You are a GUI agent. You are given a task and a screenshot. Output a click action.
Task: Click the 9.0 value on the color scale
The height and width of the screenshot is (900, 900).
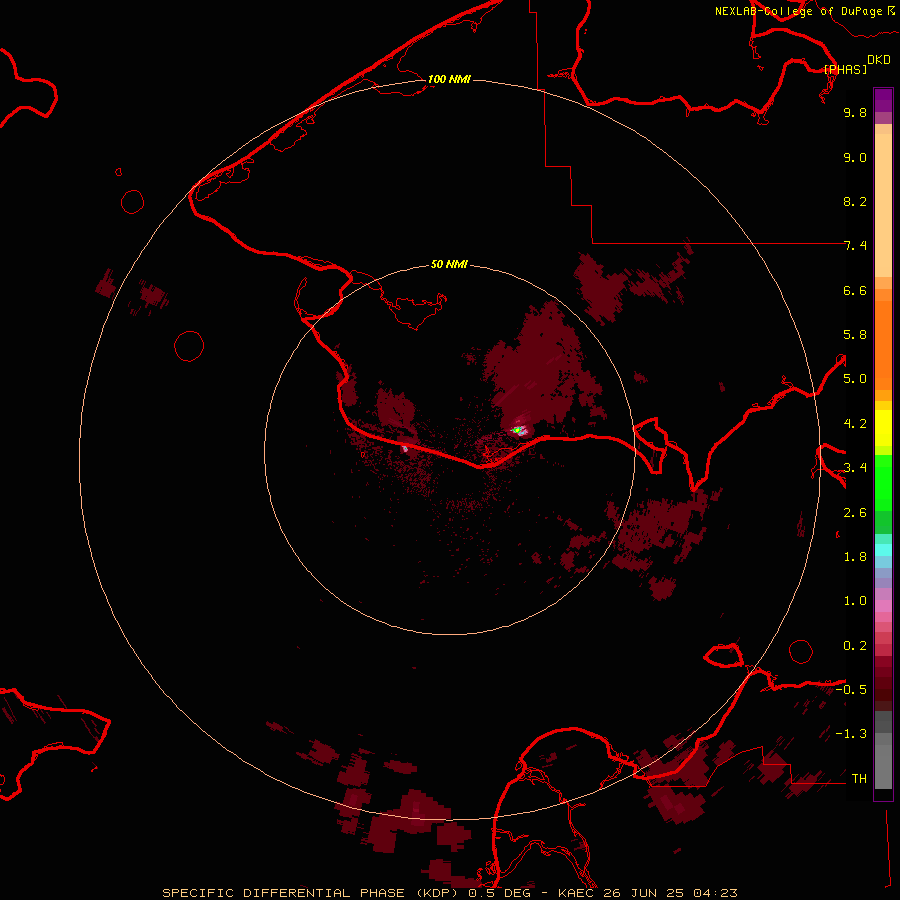pos(855,157)
